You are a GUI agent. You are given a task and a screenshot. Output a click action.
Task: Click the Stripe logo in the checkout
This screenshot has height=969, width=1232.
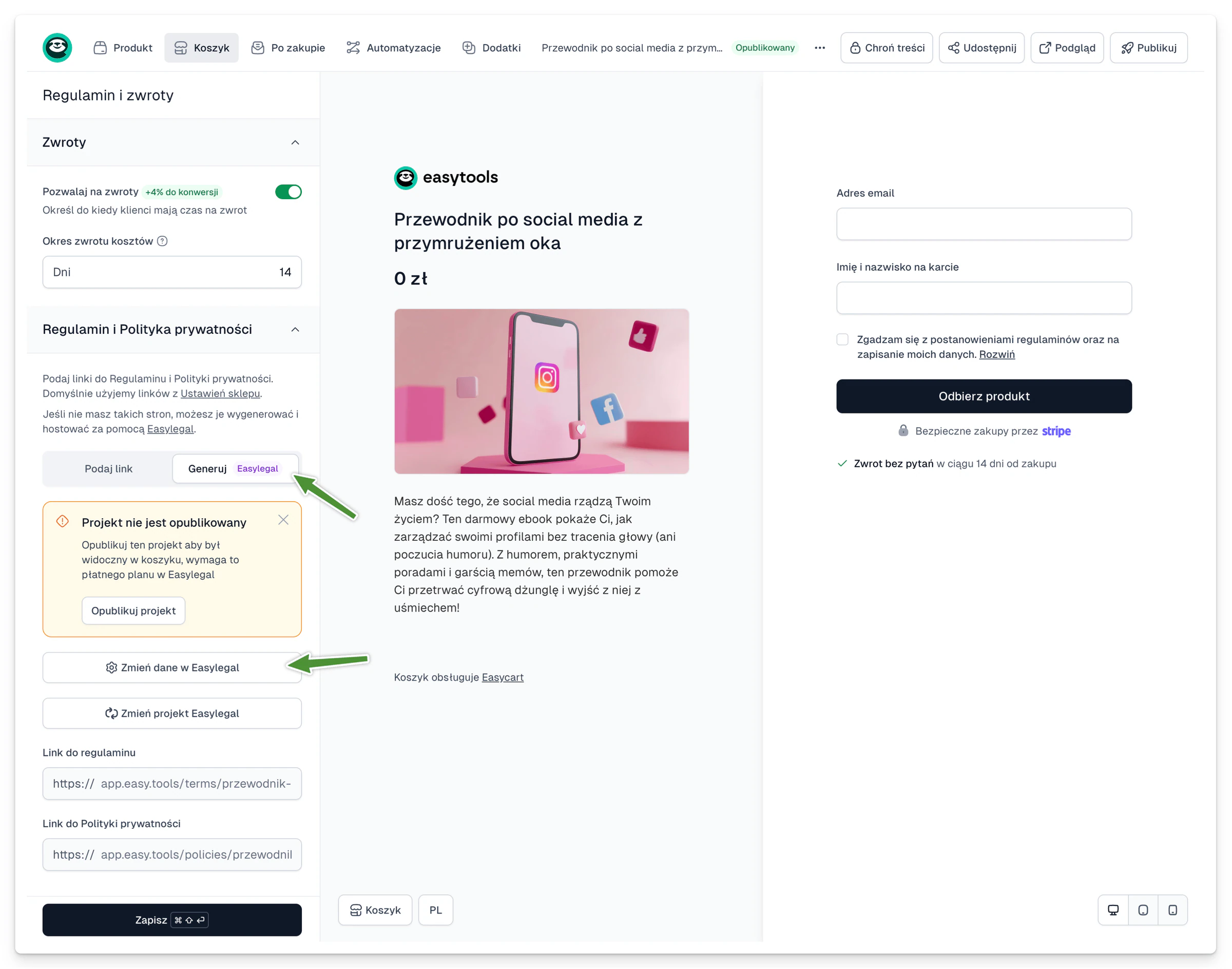pyautogui.click(x=1056, y=431)
